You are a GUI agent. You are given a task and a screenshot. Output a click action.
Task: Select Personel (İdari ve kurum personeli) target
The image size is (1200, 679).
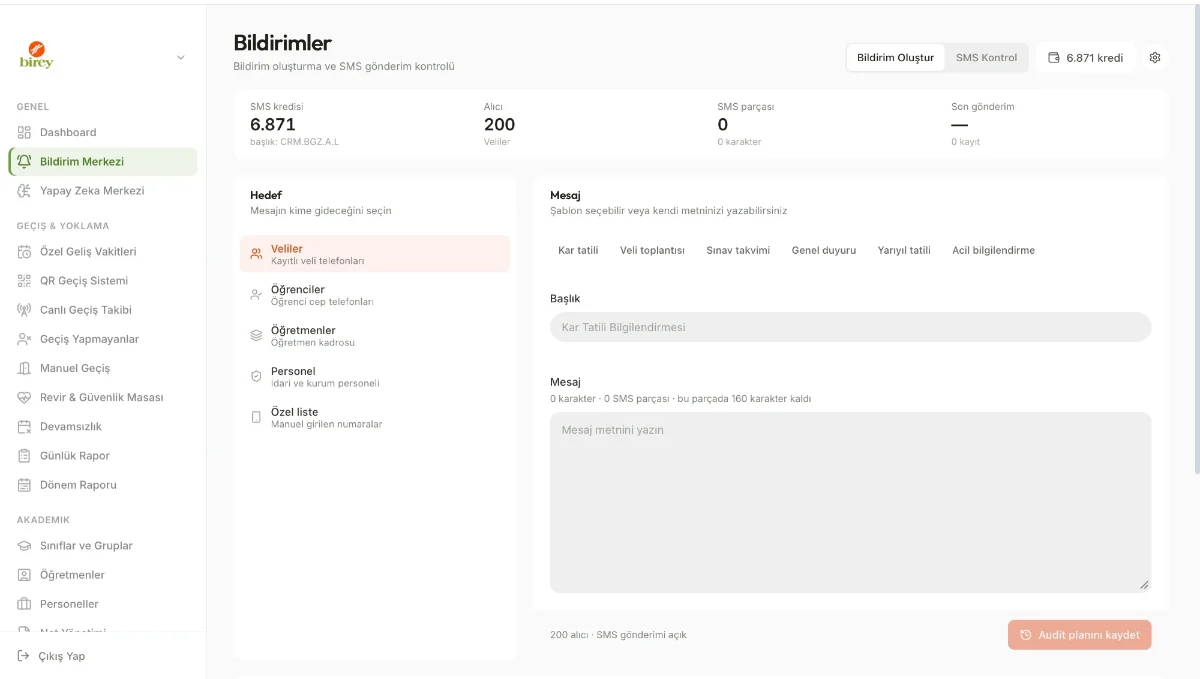pyautogui.click(x=375, y=376)
